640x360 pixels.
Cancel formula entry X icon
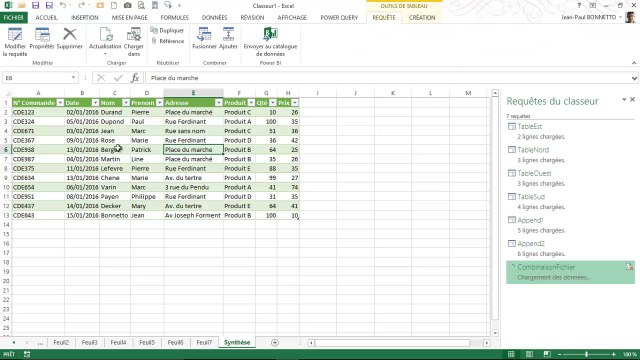101,78
